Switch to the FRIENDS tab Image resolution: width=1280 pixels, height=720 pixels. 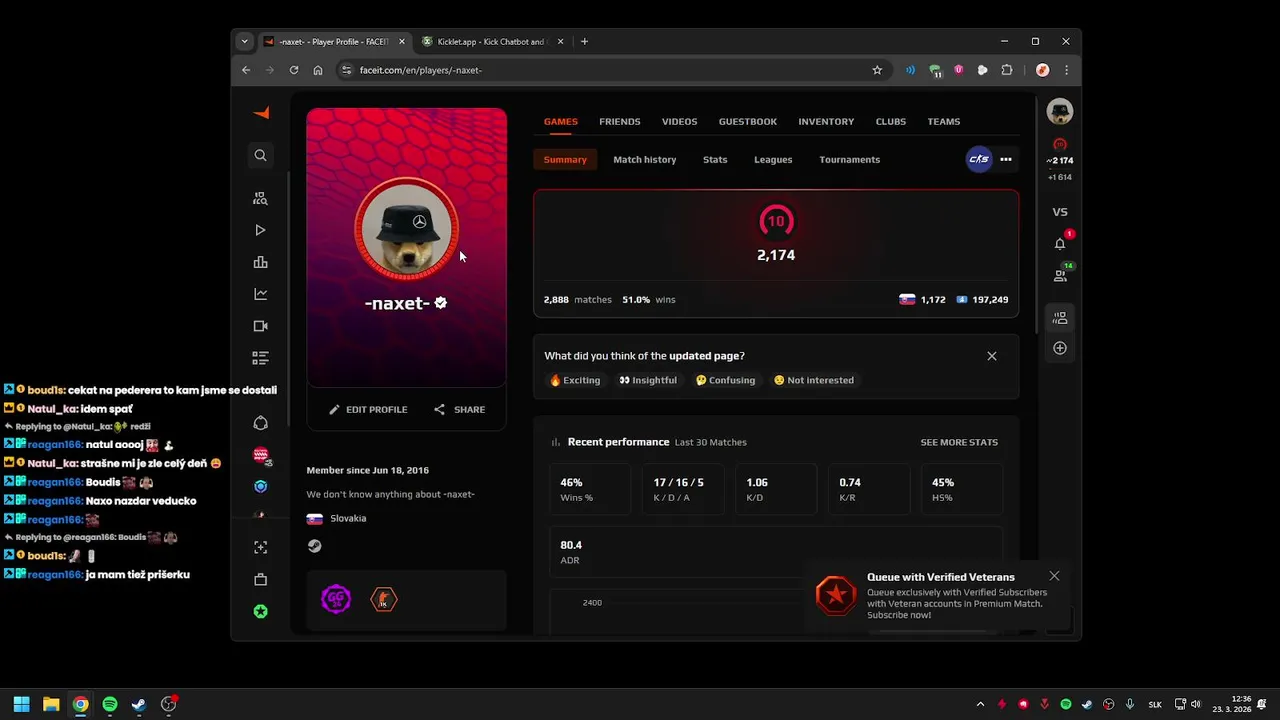coord(620,121)
